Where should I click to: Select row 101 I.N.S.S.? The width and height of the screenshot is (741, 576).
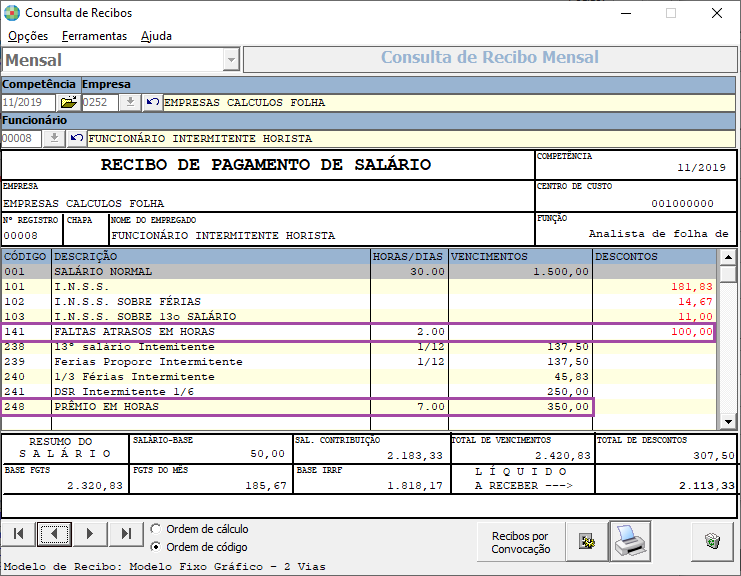pos(359,286)
